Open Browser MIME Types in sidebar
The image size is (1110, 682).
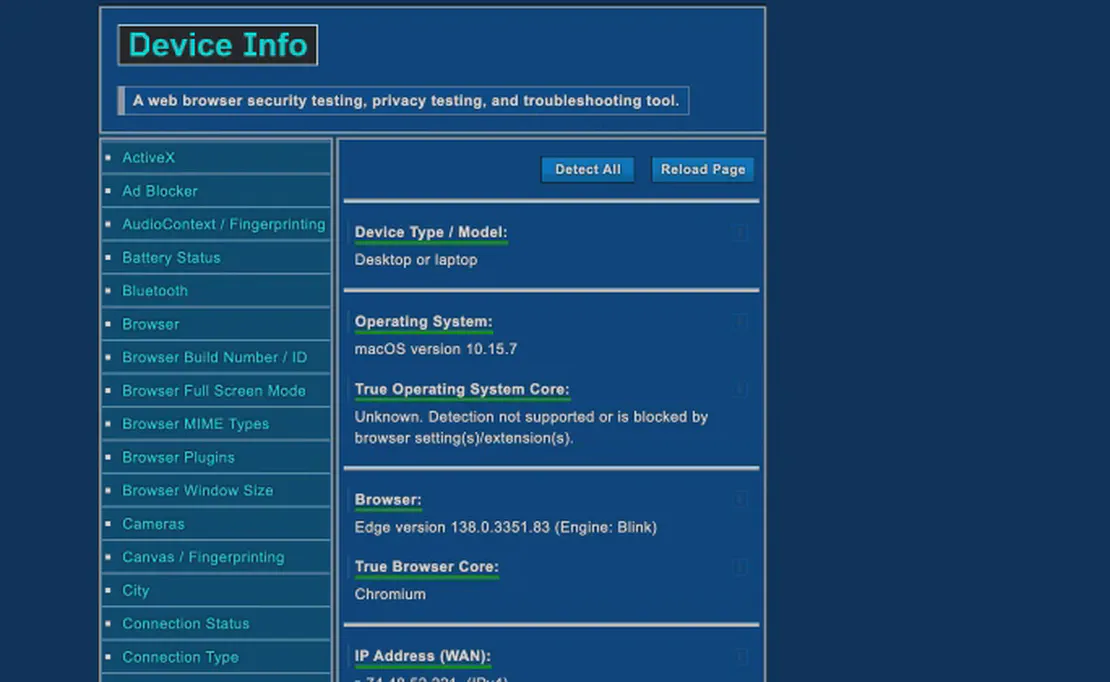(x=195, y=424)
